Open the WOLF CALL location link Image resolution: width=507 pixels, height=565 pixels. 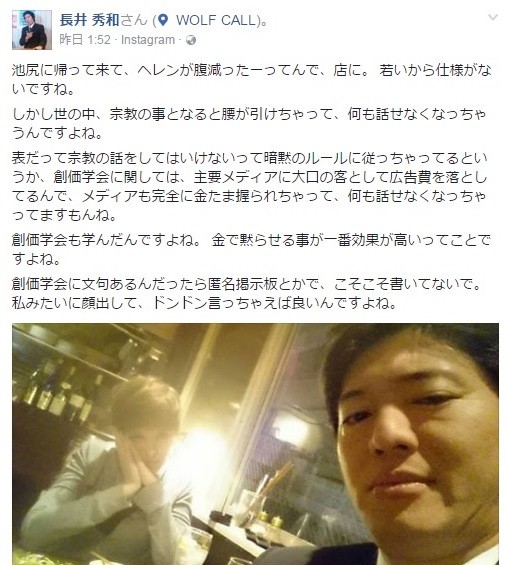[216, 20]
